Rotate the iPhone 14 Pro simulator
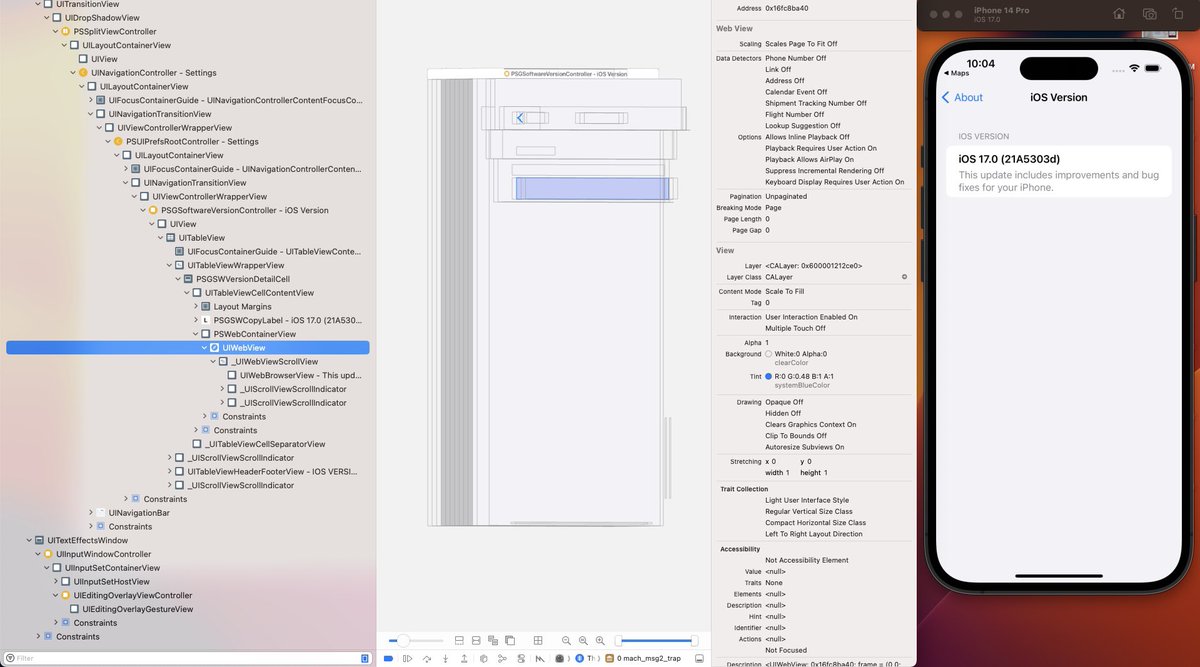The height and width of the screenshot is (667, 1200). pyautogui.click(x=1180, y=14)
